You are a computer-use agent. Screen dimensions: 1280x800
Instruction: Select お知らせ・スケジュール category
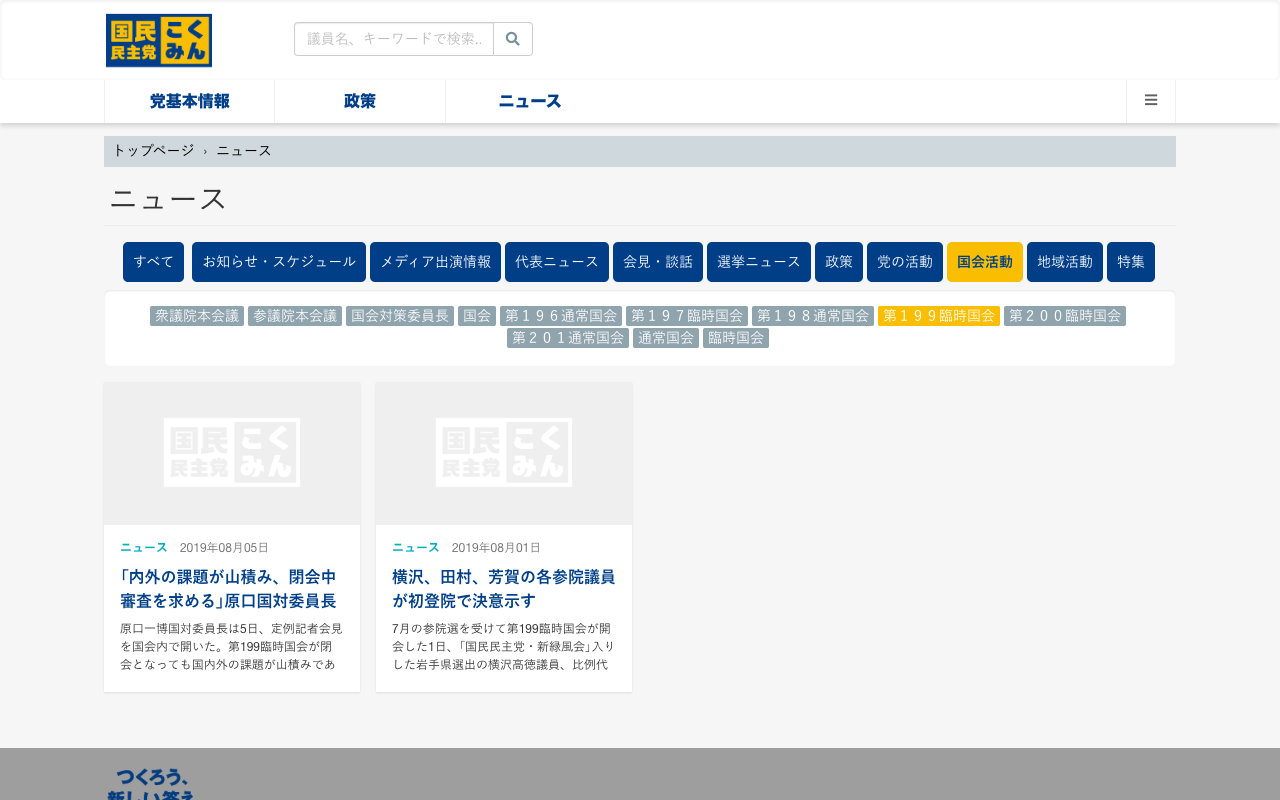tap(279, 262)
